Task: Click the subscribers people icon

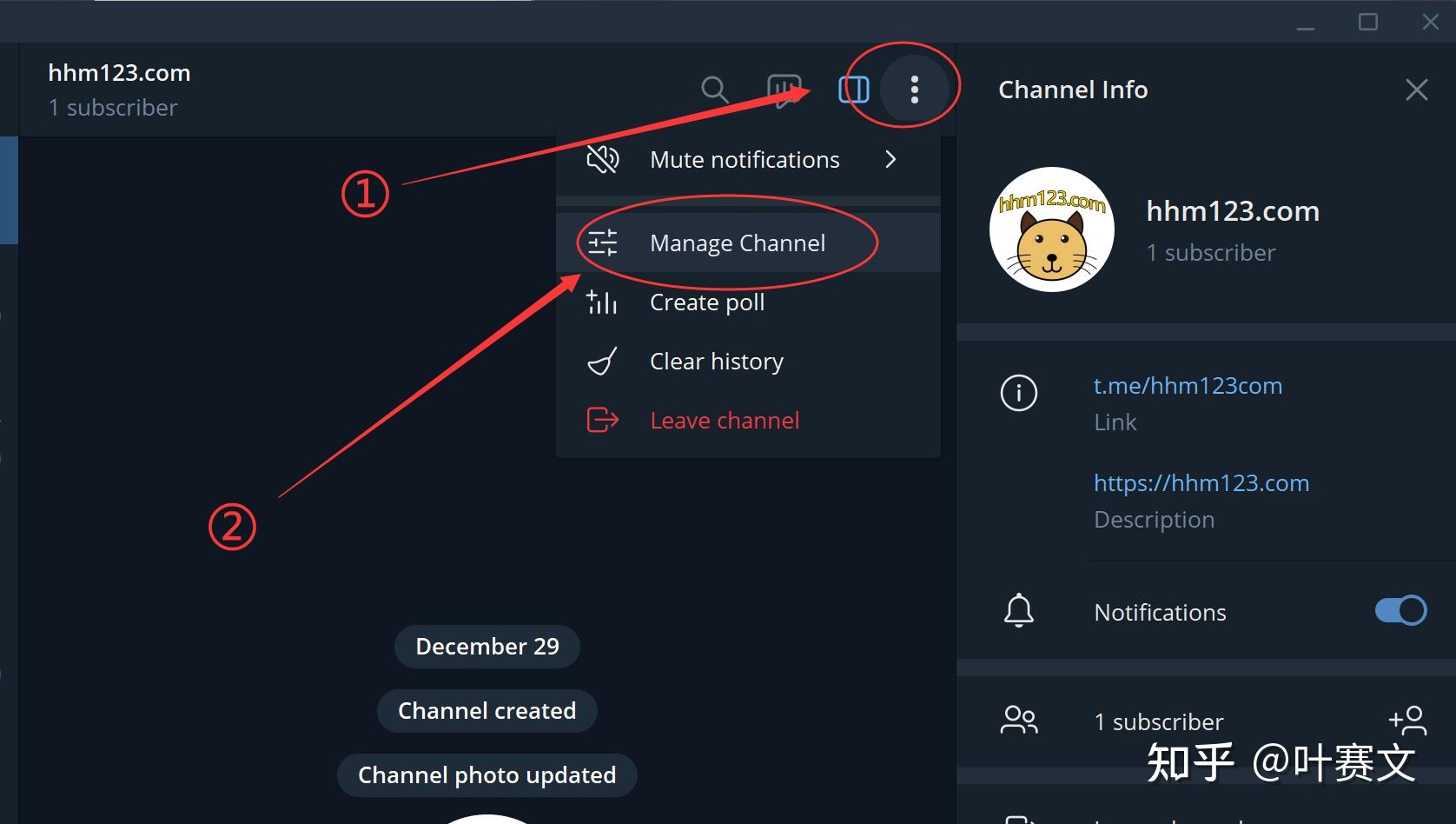Action: [1018, 721]
